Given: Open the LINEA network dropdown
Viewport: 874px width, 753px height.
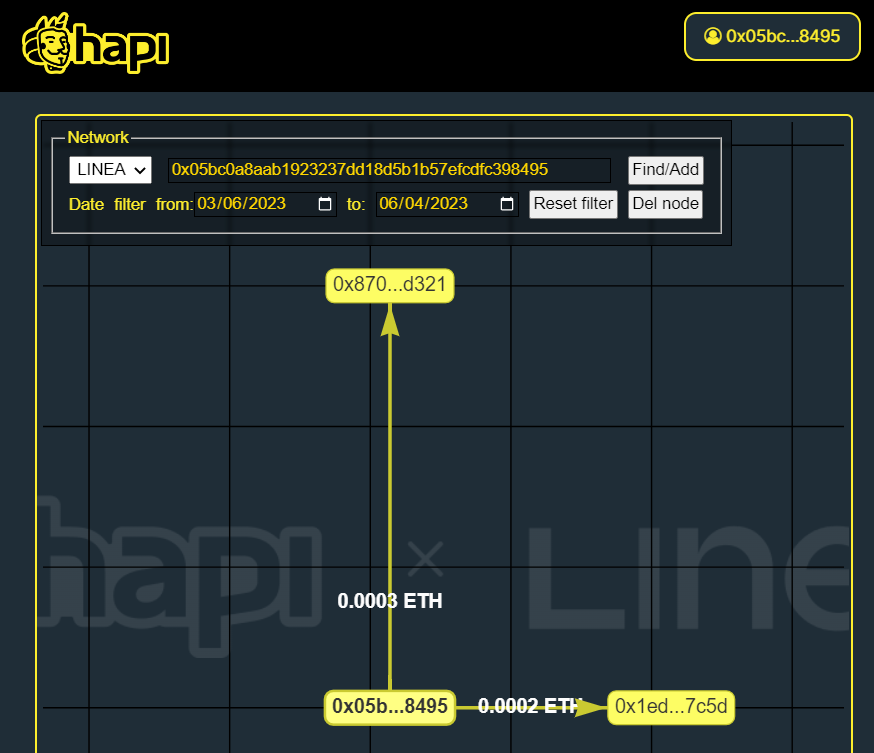Looking at the screenshot, I should click(x=110, y=169).
